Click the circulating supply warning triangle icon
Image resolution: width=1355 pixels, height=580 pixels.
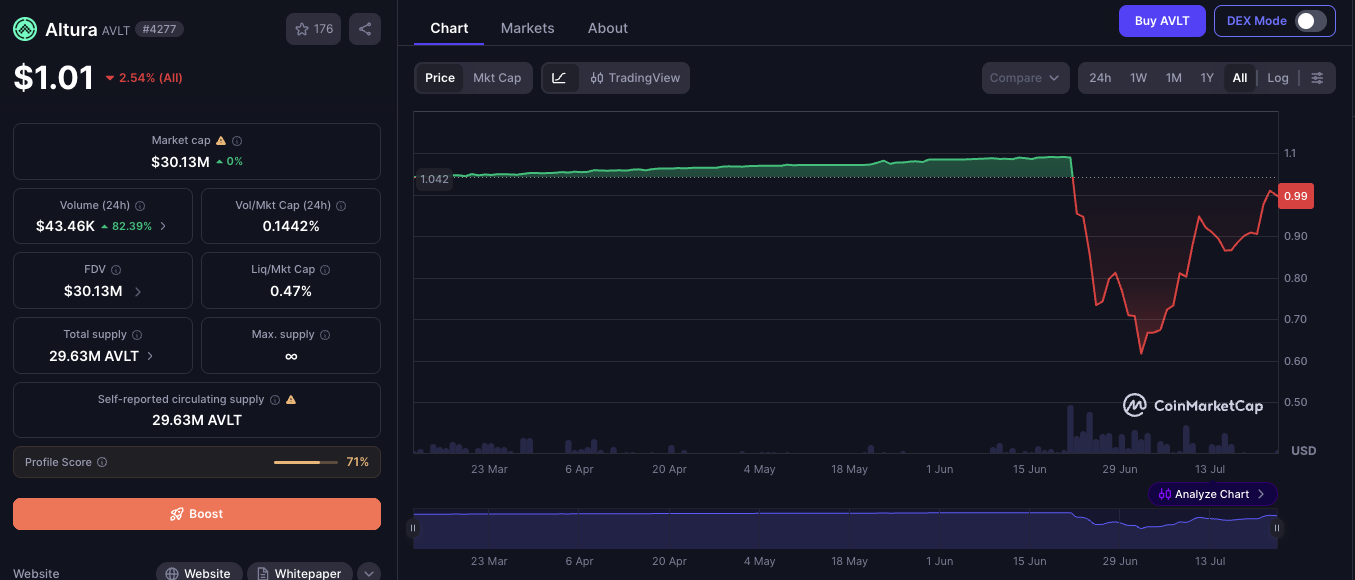(291, 400)
